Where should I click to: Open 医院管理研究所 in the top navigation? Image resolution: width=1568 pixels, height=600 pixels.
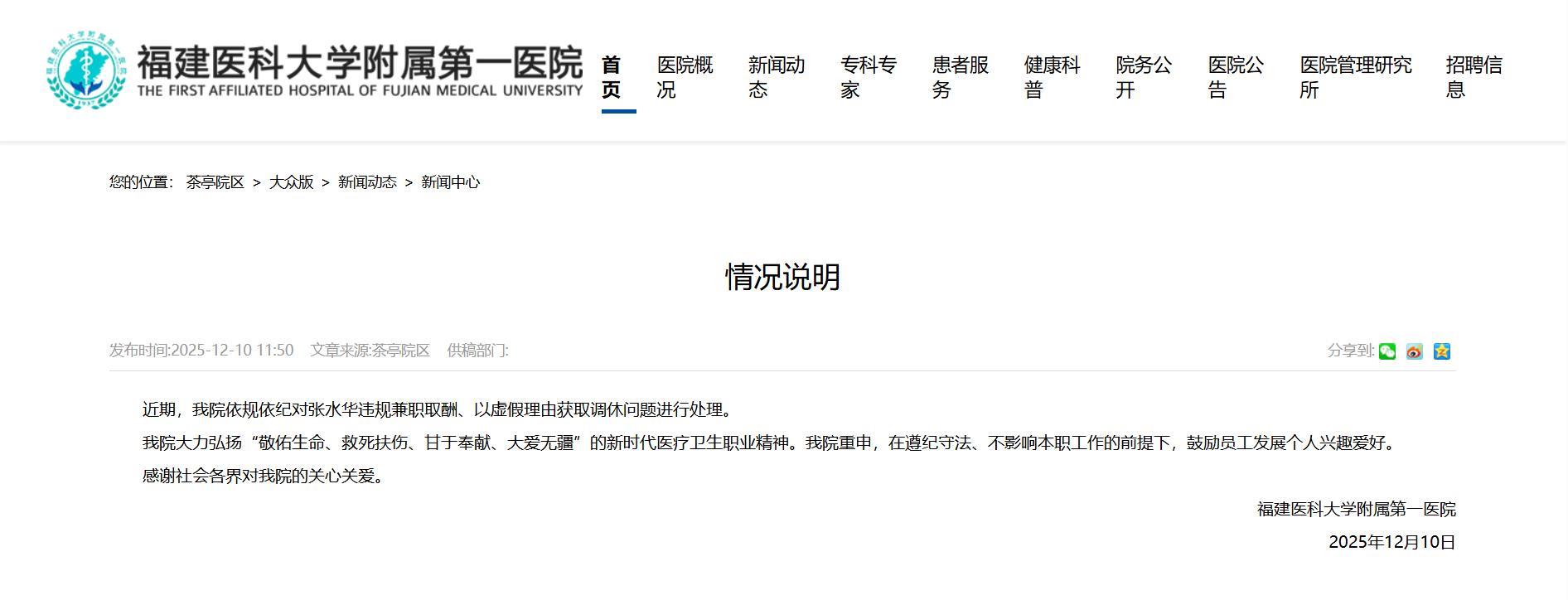pos(1355,77)
